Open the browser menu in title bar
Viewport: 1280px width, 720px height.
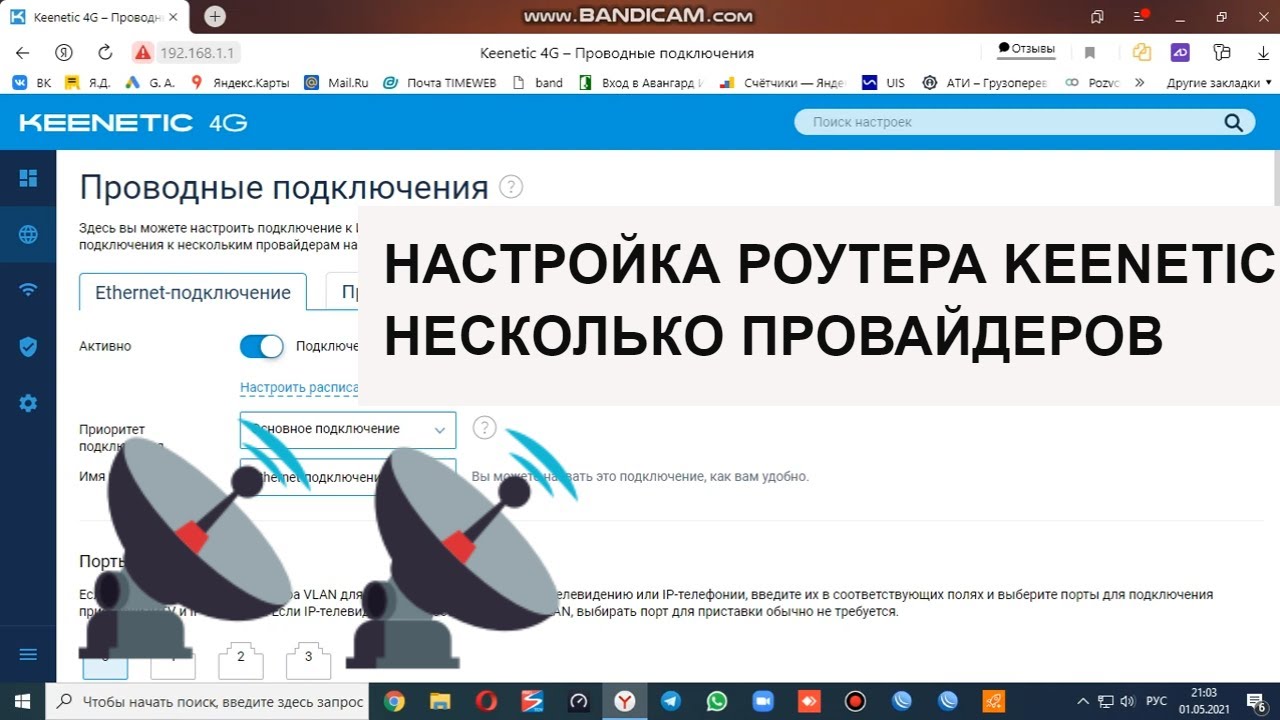tap(1141, 17)
